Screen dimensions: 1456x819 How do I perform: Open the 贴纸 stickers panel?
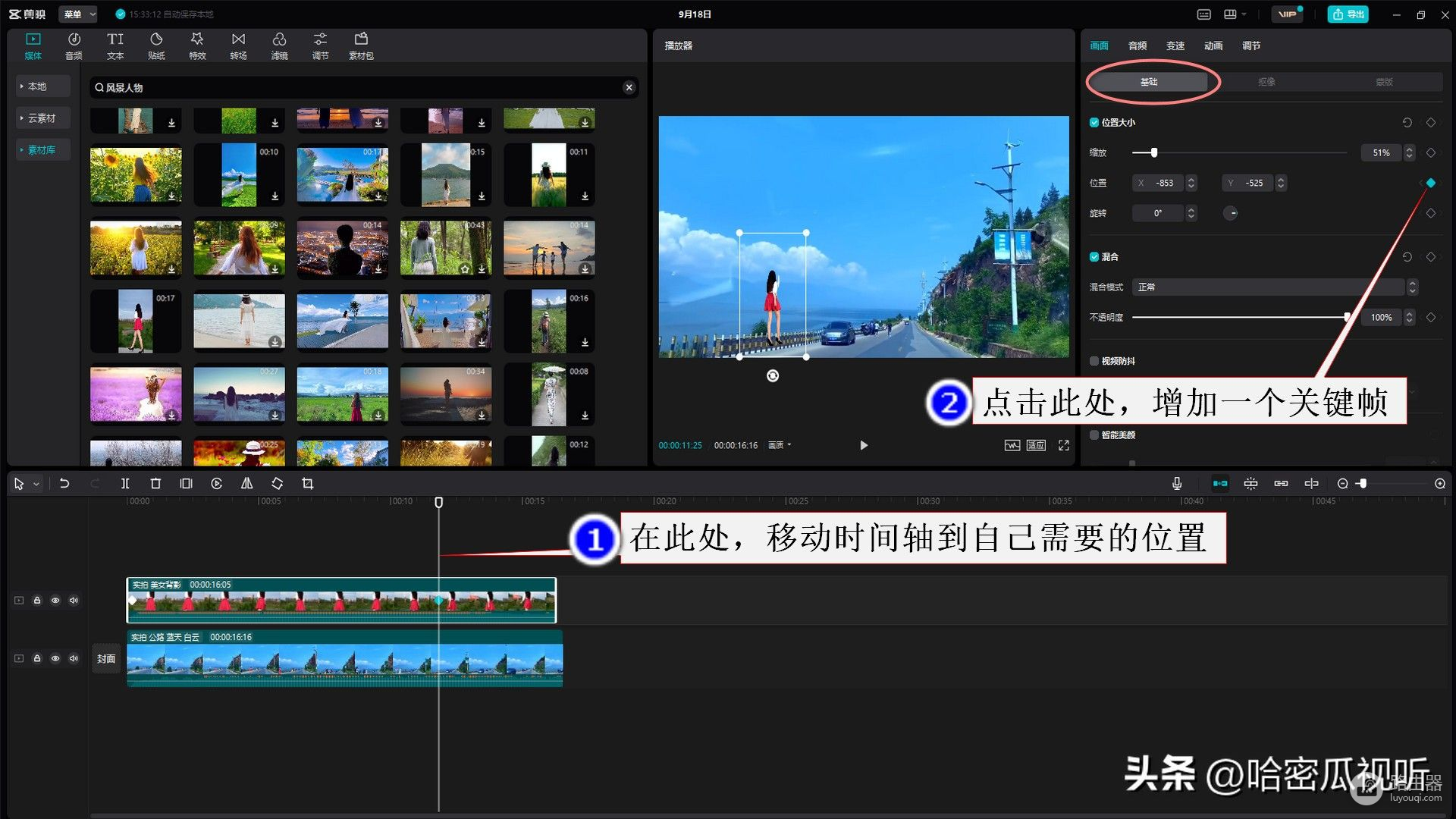(156, 45)
